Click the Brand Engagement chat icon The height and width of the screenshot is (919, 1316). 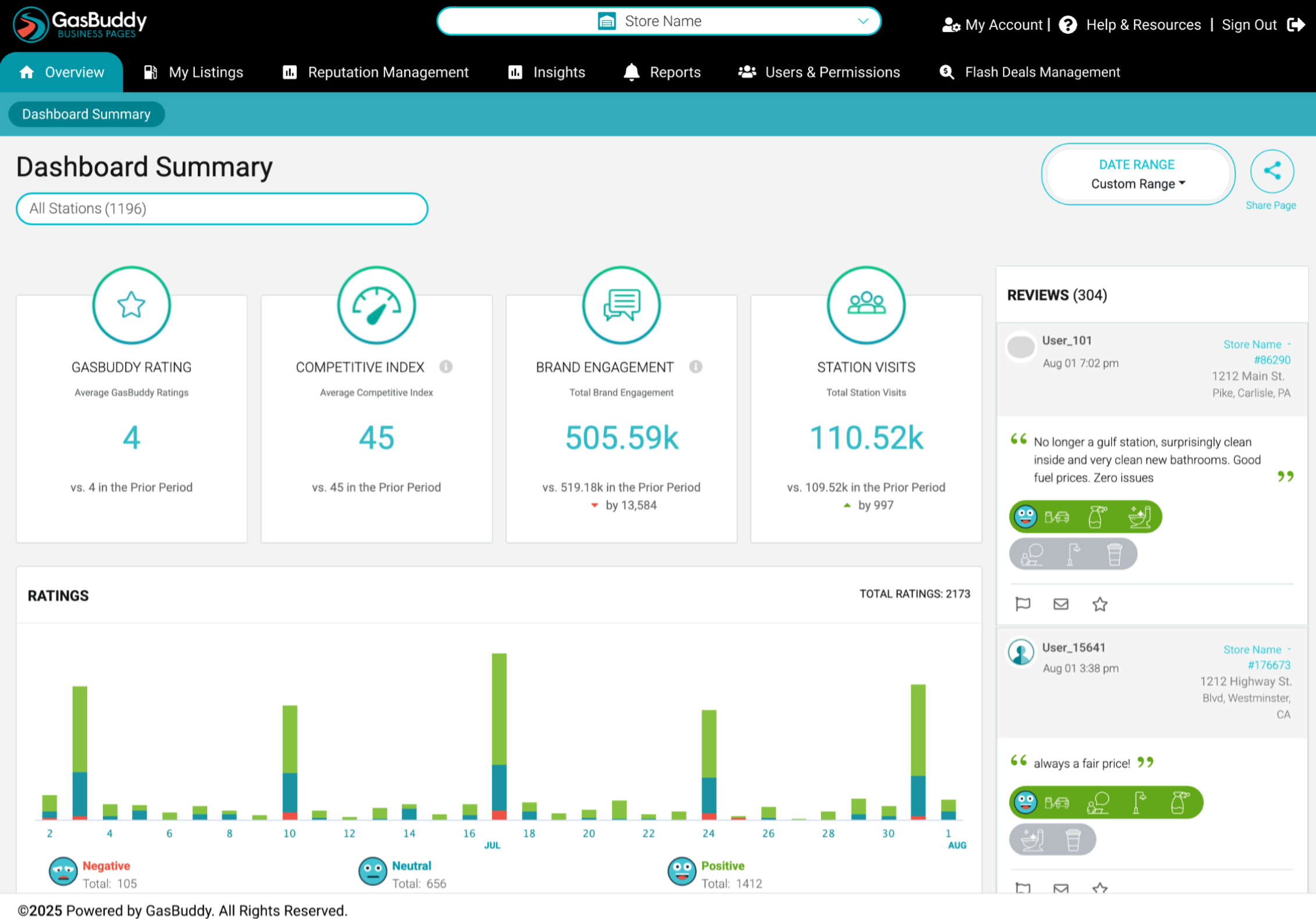[621, 305]
